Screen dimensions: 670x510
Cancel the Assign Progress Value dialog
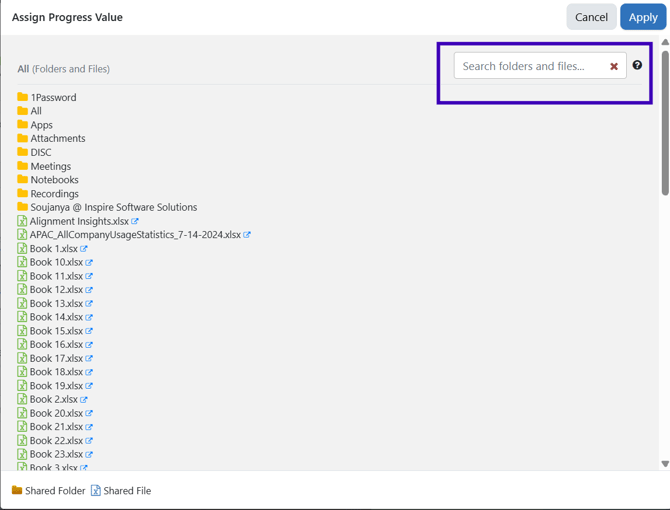(591, 17)
